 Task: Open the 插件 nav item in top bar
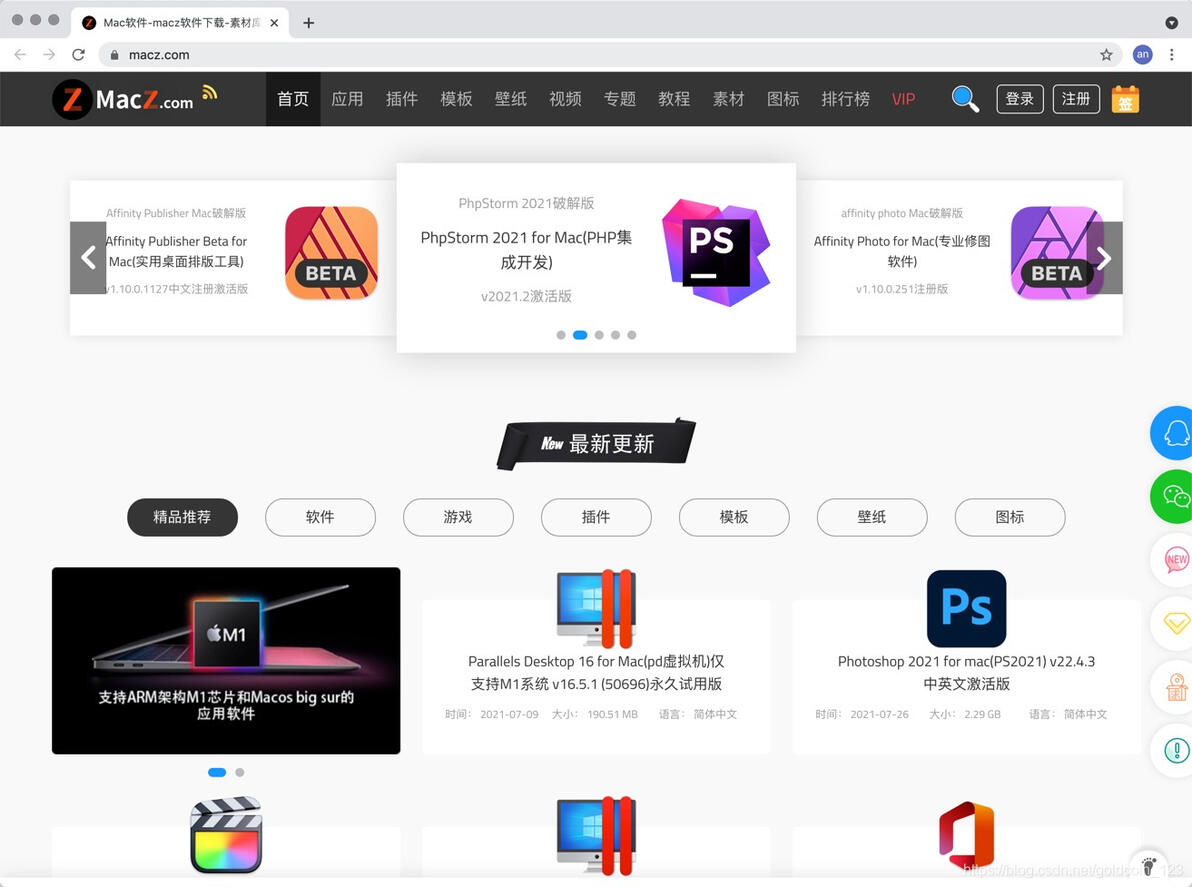pyautogui.click(x=402, y=99)
